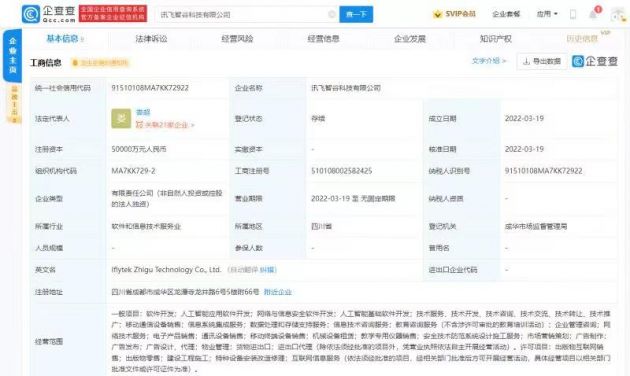The width and height of the screenshot is (630, 376).
Task: Click organization code MA7KK729-2
Action: pyautogui.click(x=133, y=171)
